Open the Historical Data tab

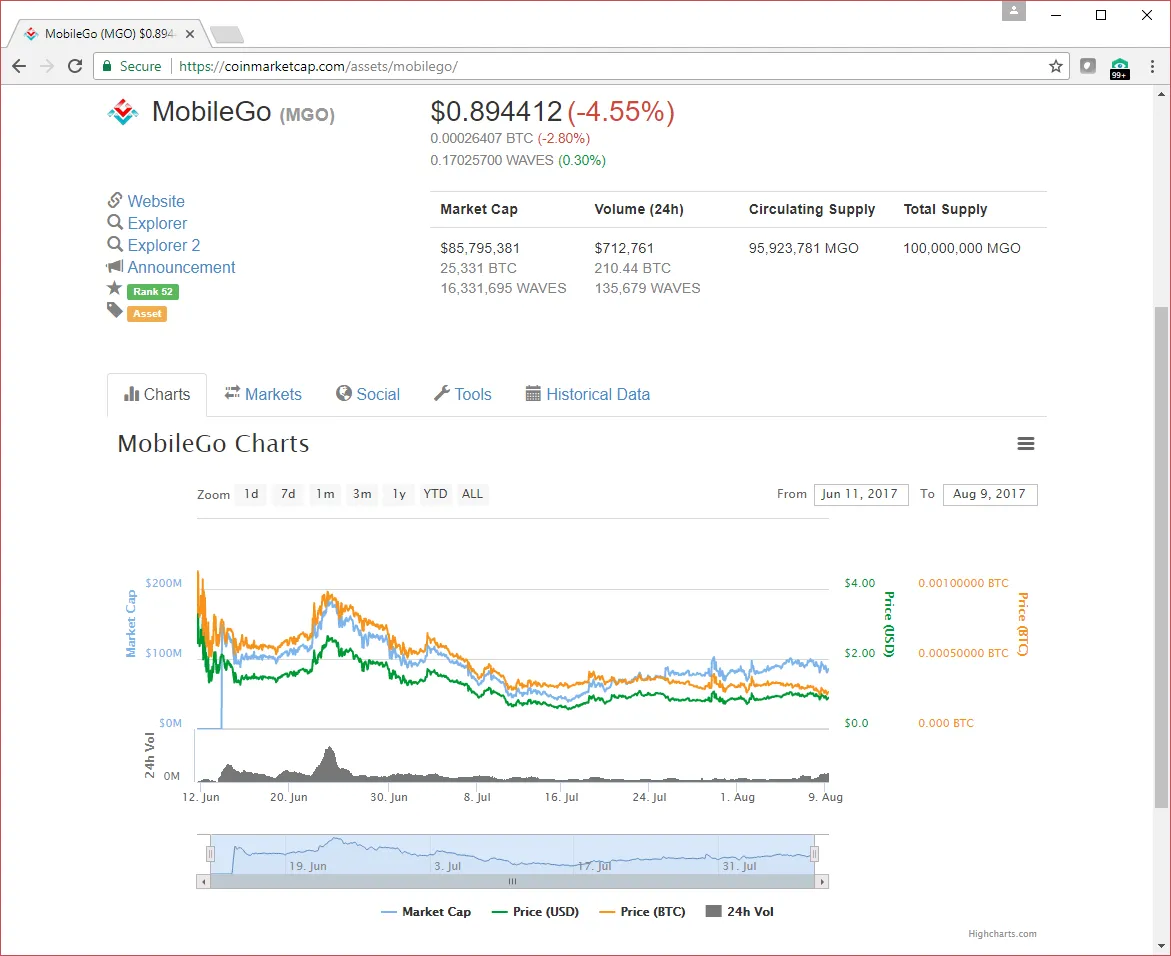588,394
